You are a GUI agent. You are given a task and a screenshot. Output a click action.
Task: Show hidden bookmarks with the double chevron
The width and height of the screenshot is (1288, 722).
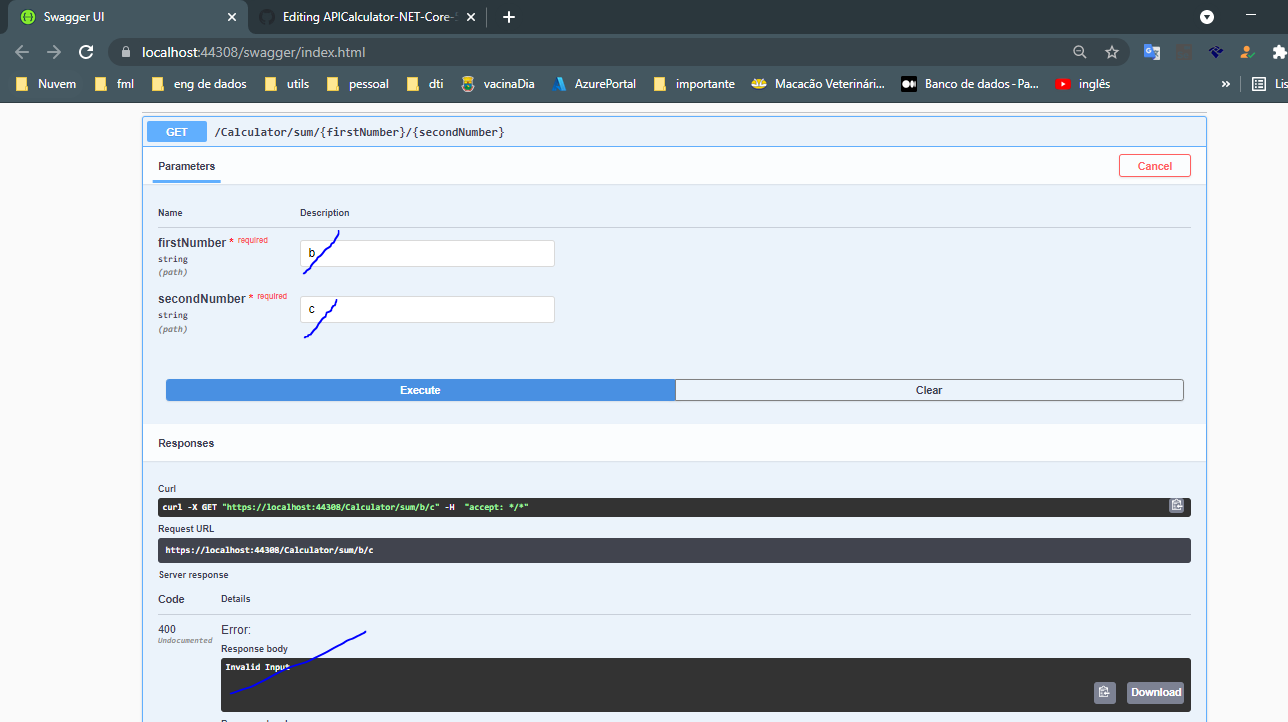1226,84
